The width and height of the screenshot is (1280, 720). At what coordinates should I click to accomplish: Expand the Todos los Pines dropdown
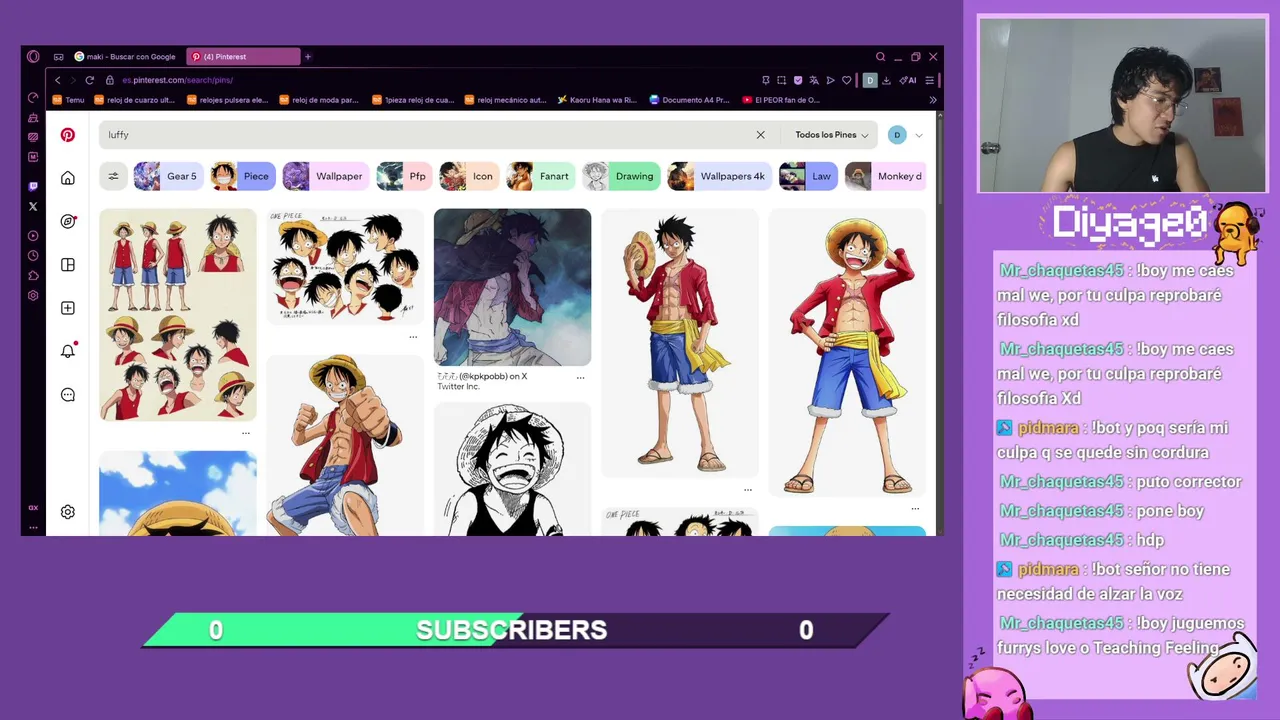click(x=832, y=135)
